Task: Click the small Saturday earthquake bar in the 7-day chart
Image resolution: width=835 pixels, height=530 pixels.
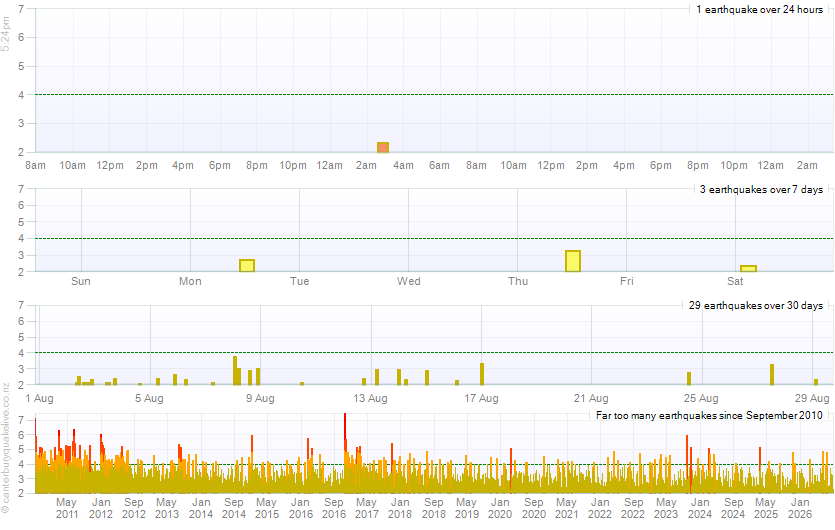Action: (x=748, y=268)
